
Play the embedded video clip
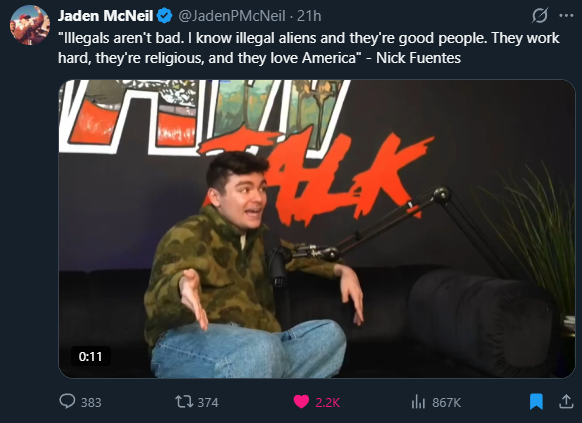(317, 229)
